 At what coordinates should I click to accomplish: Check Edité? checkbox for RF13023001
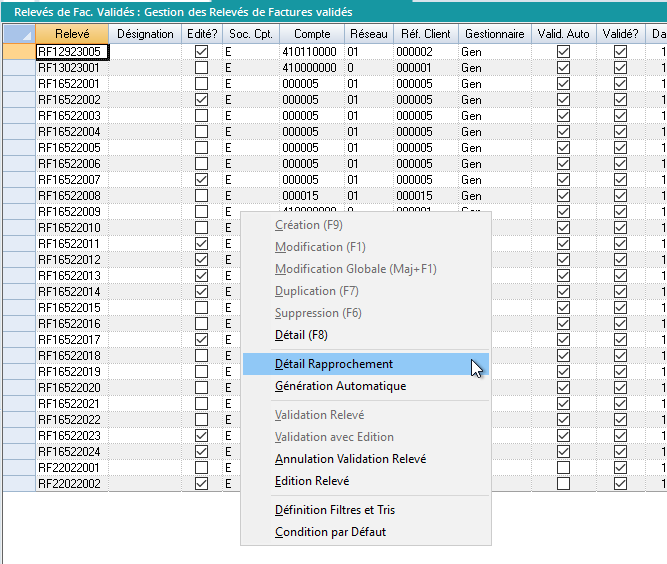[x=202, y=68]
